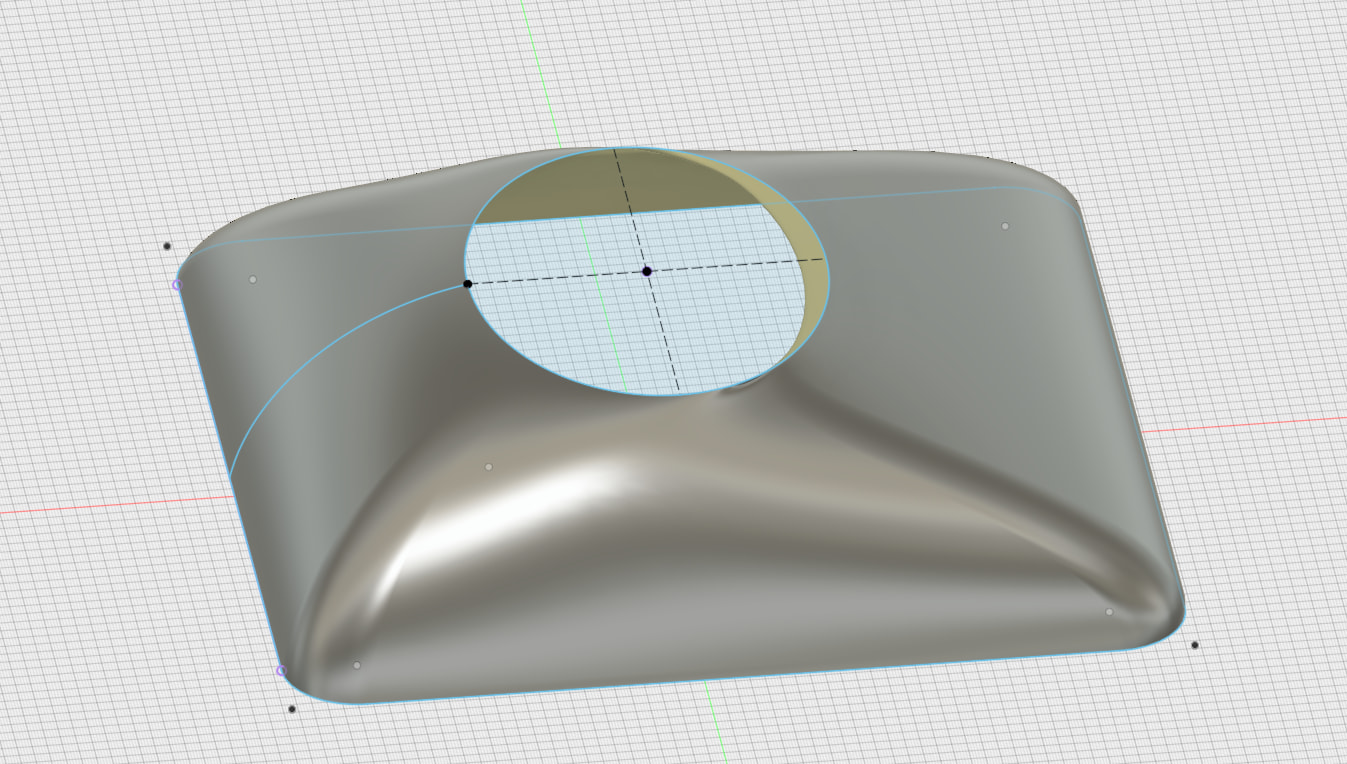
Task: Select black point outside the bottom-left corner
Action: [x=292, y=709]
